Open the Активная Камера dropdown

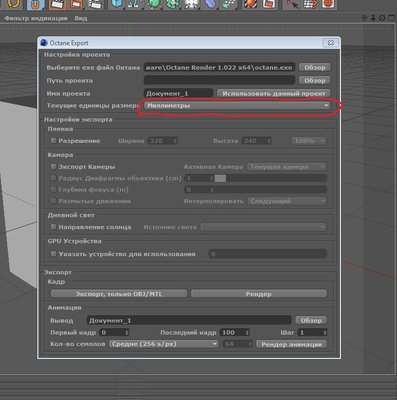[x=287, y=166]
